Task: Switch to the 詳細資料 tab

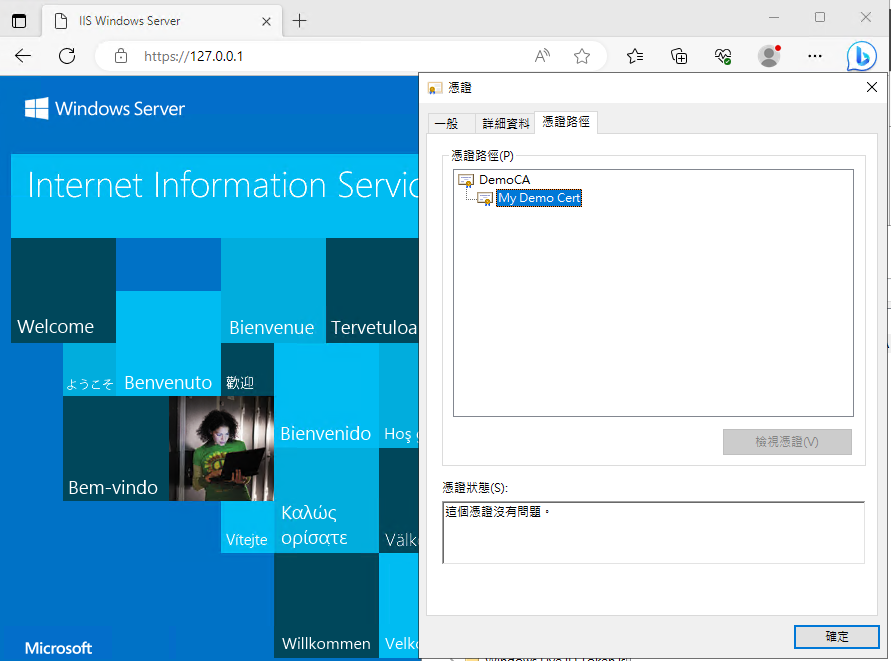Action: tap(505, 123)
